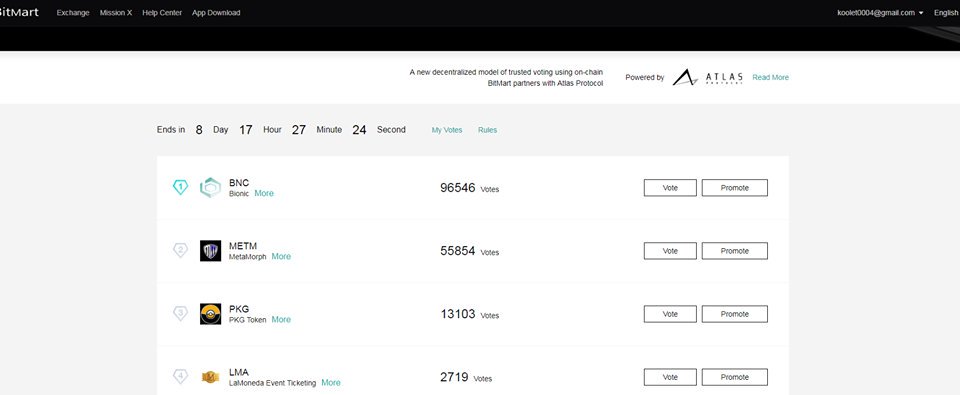Click the LMA token name
The image size is (960, 395).
pyautogui.click(x=239, y=372)
